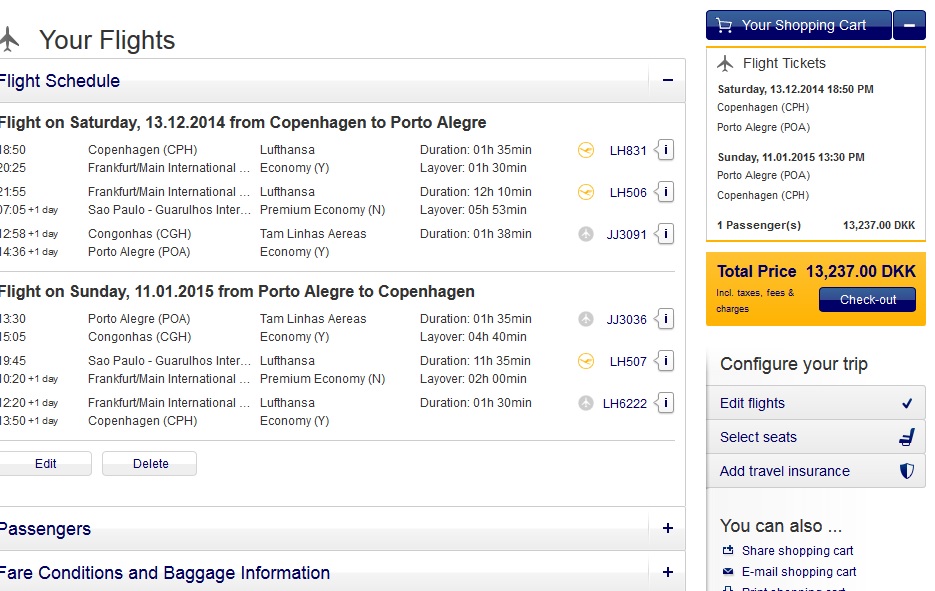This screenshot has height=591, width=935.
Task: Collapse the Flight Schedule section
Action: [x=667, y=81]
